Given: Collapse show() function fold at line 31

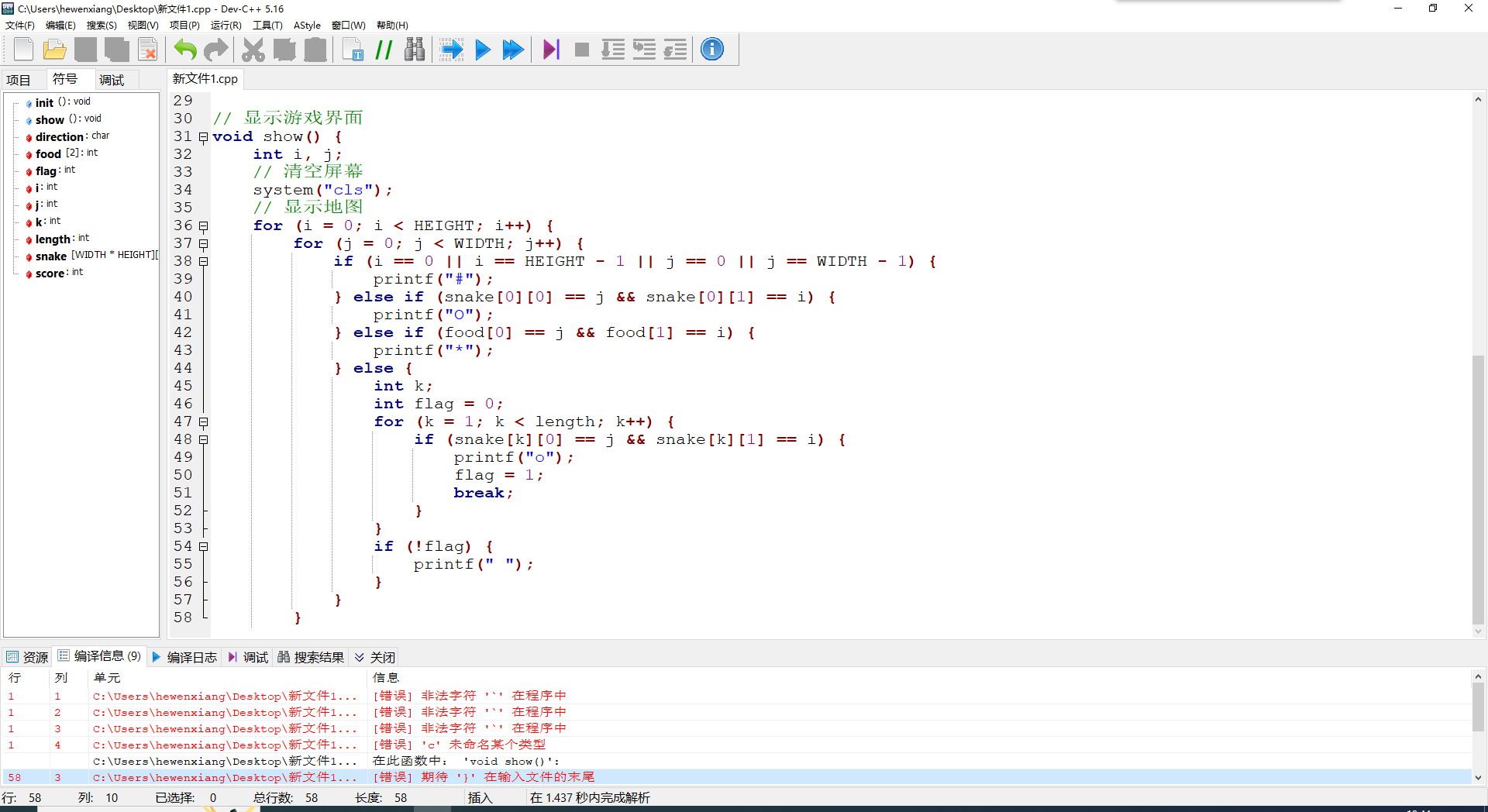Looking at the screenshot, I should coord(203,137).
